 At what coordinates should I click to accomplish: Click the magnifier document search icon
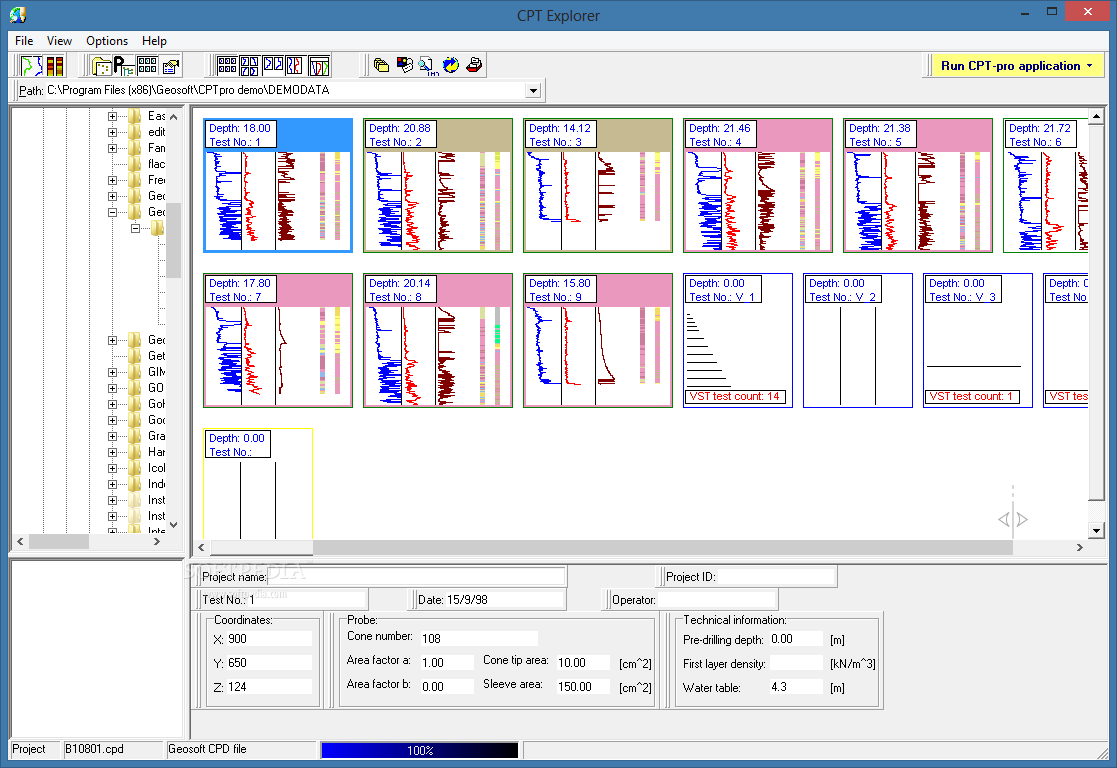tap(427, 66)
